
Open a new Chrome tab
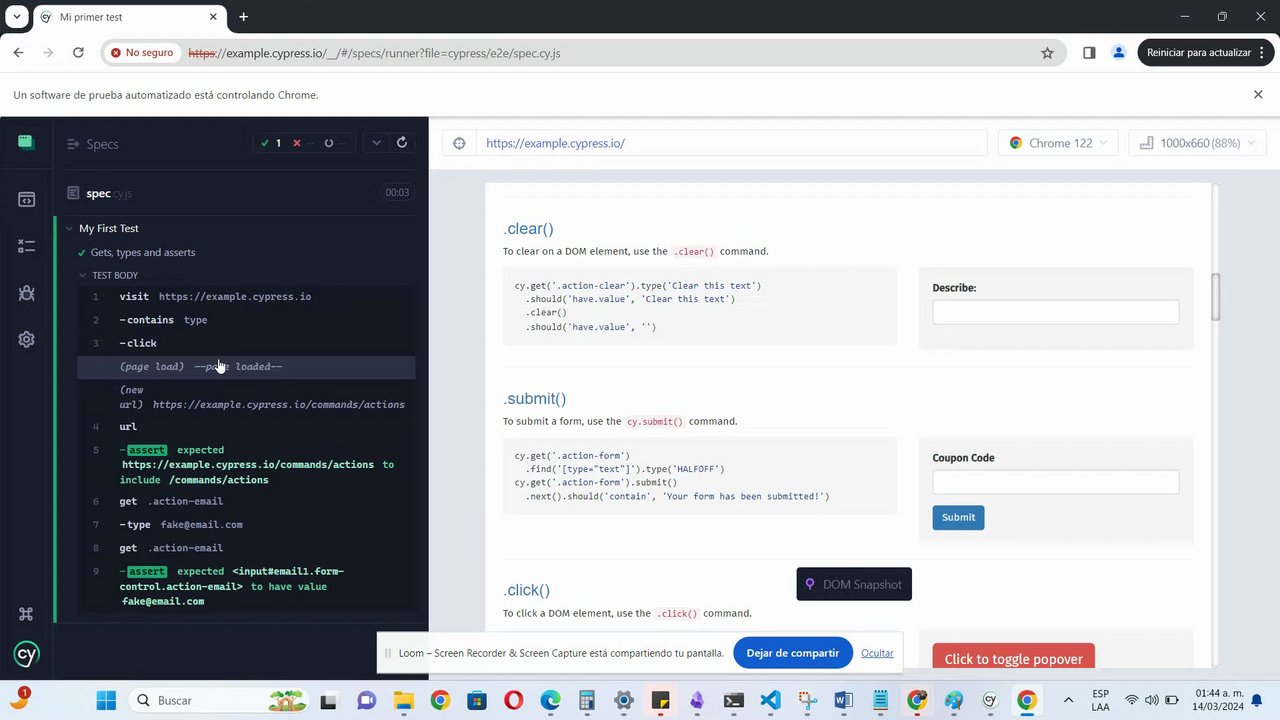243,17
